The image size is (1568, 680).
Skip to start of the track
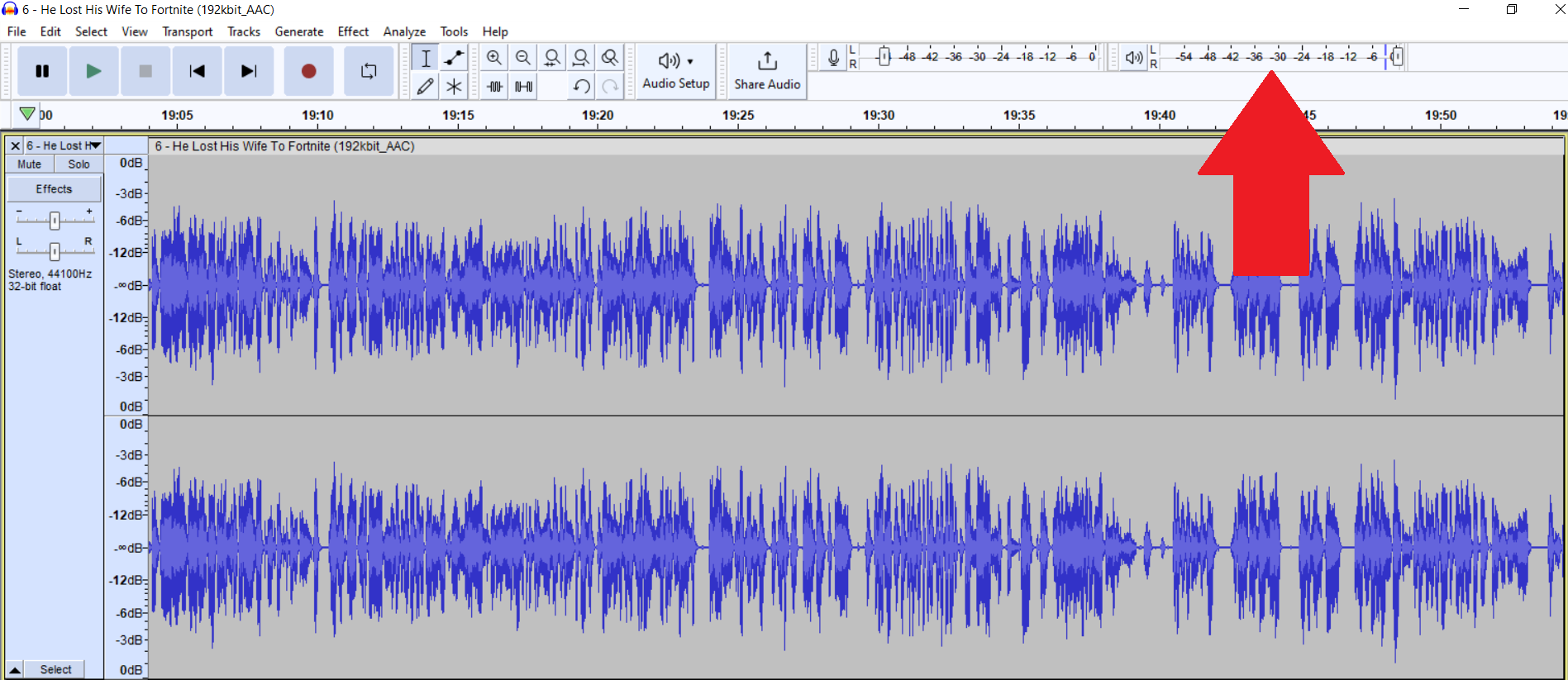click(x=197, y=71)
